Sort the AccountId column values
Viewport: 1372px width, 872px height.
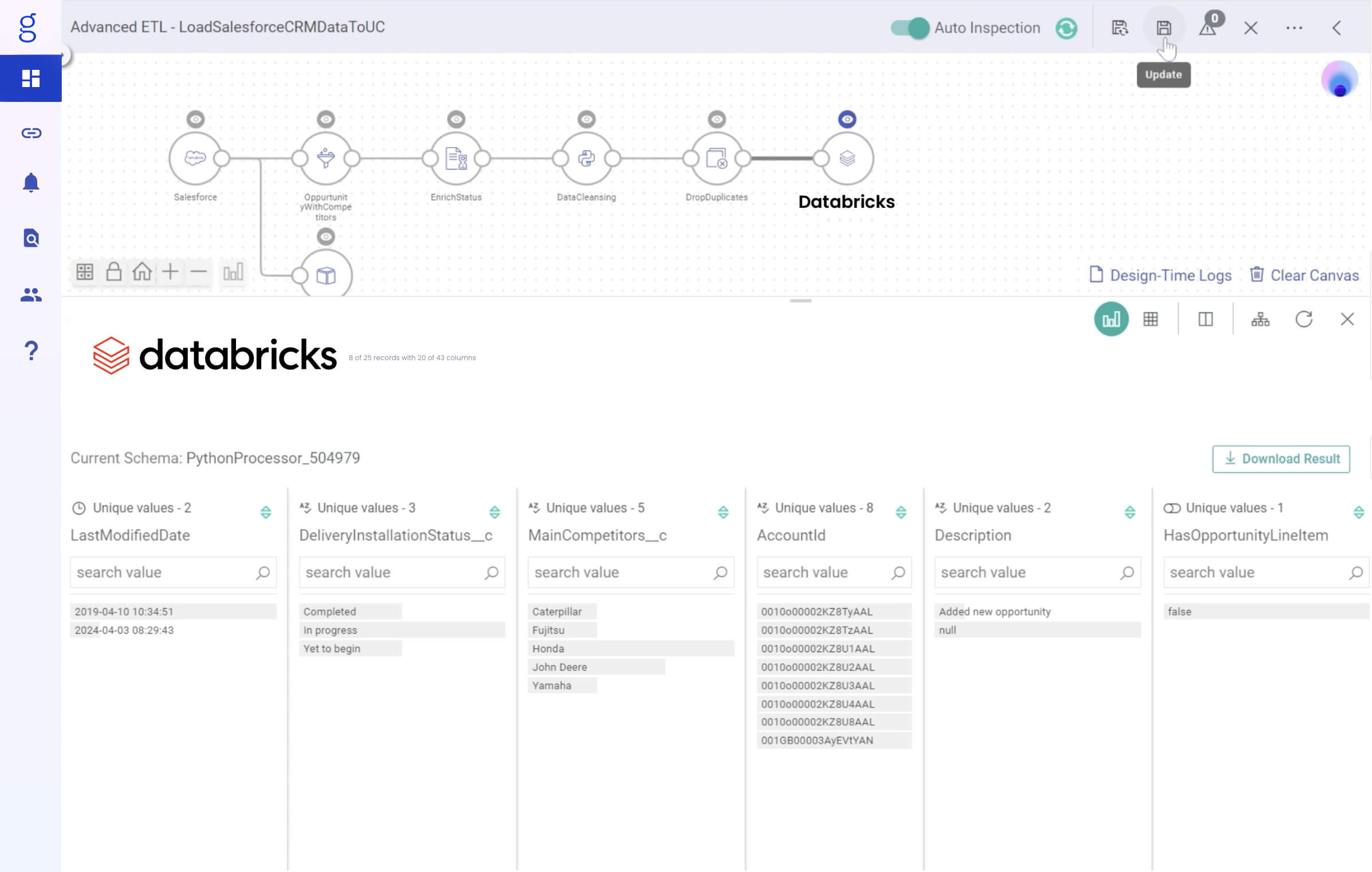pos(901,512)
